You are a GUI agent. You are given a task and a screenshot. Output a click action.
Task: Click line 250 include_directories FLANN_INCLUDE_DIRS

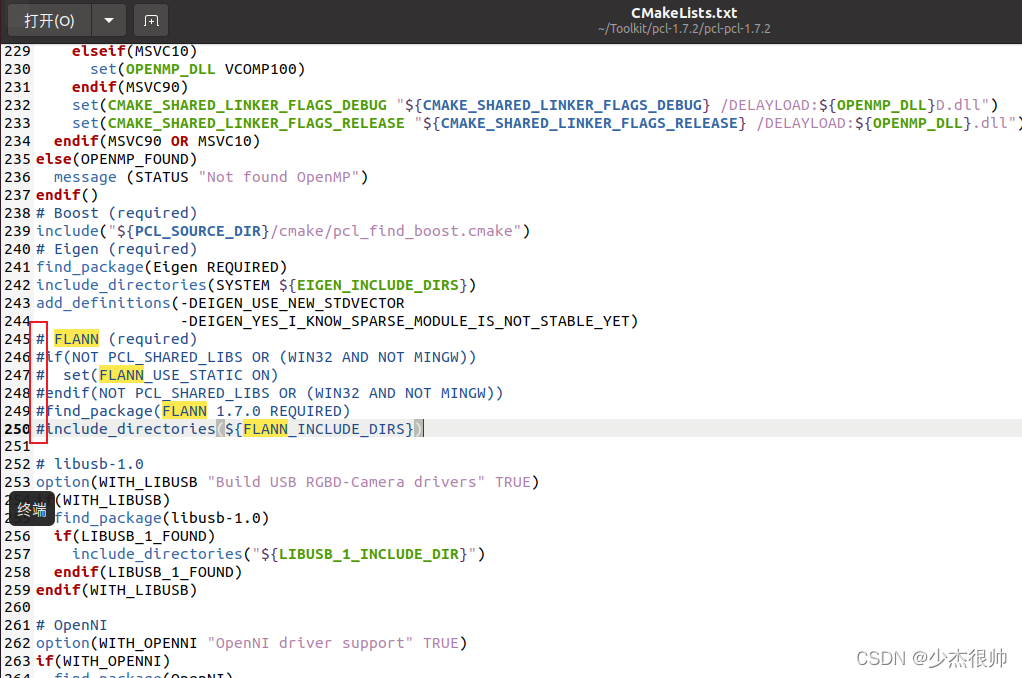pos(230,429)
